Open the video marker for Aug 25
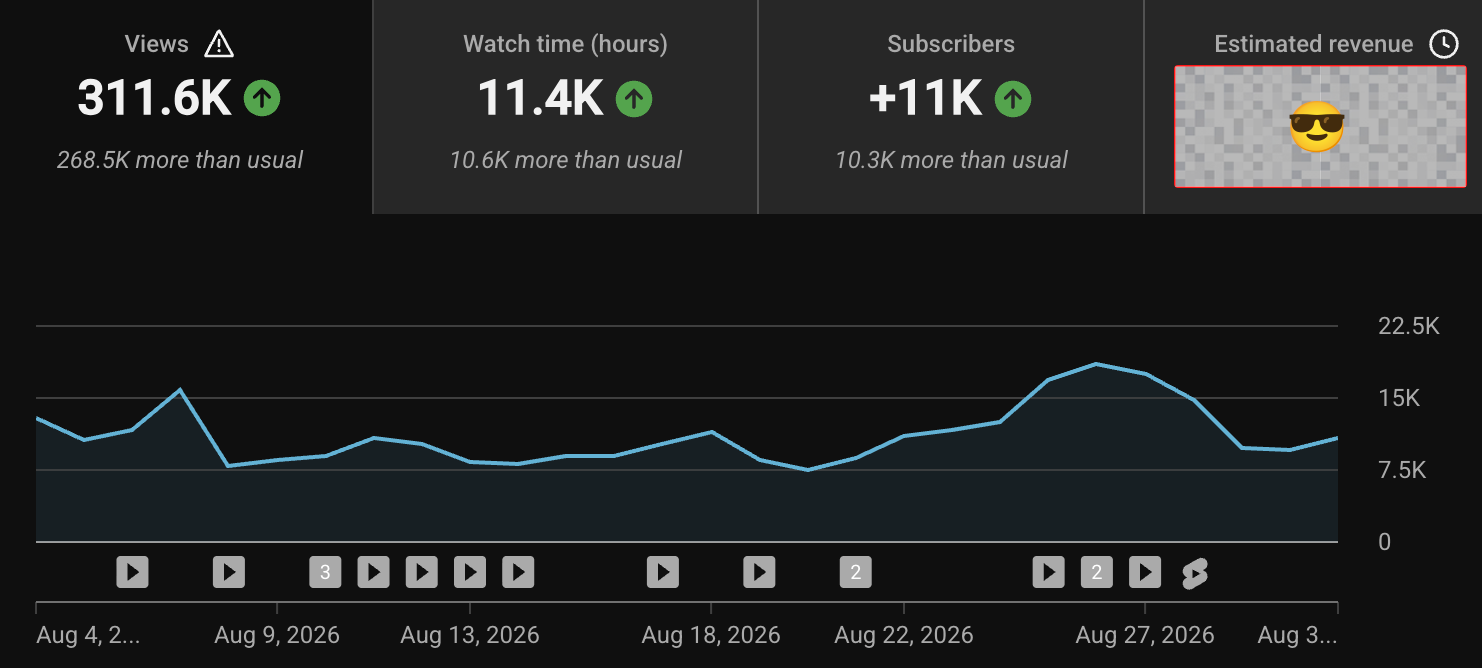 click(1048, 572)
